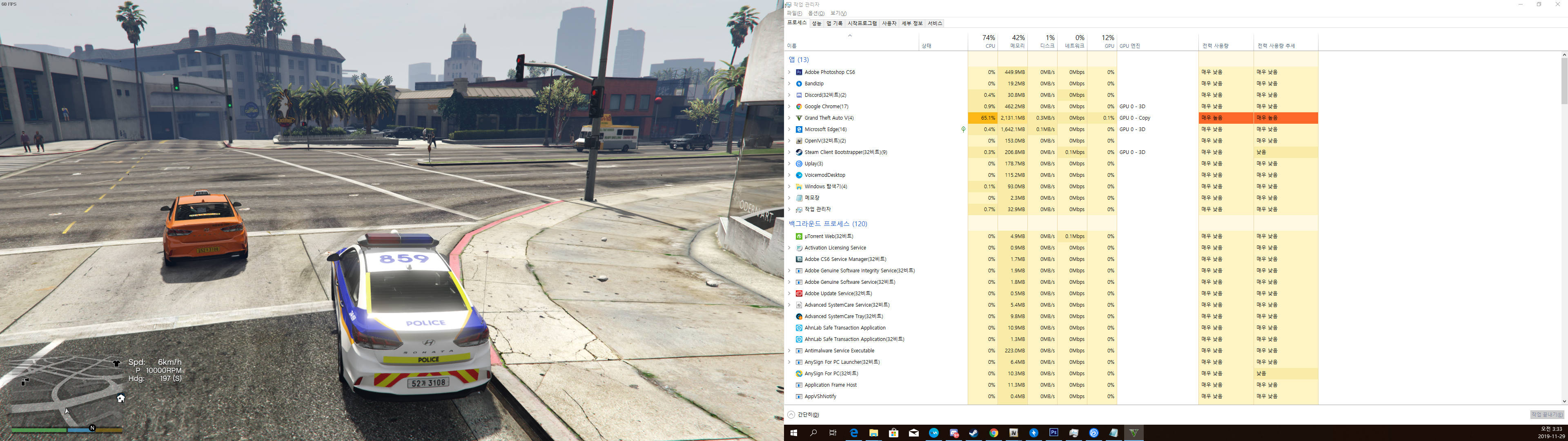Expand the Windows 탐색기(4) process group

[x=789, y=186]
